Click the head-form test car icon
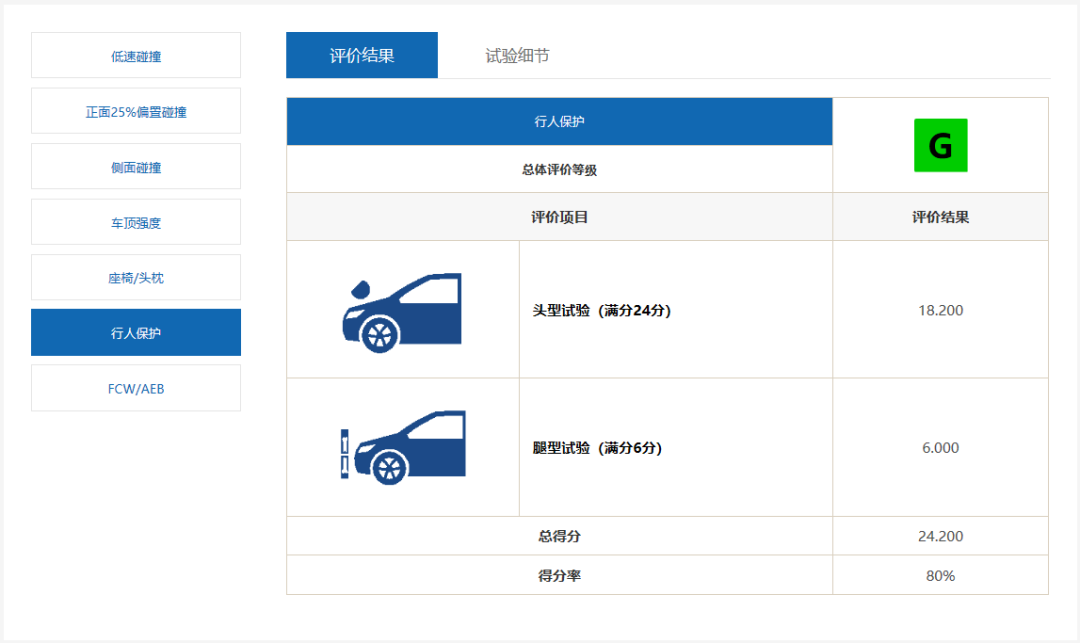Image resolution: width=1080 pixels, height=643 pixels. point(402,311)
